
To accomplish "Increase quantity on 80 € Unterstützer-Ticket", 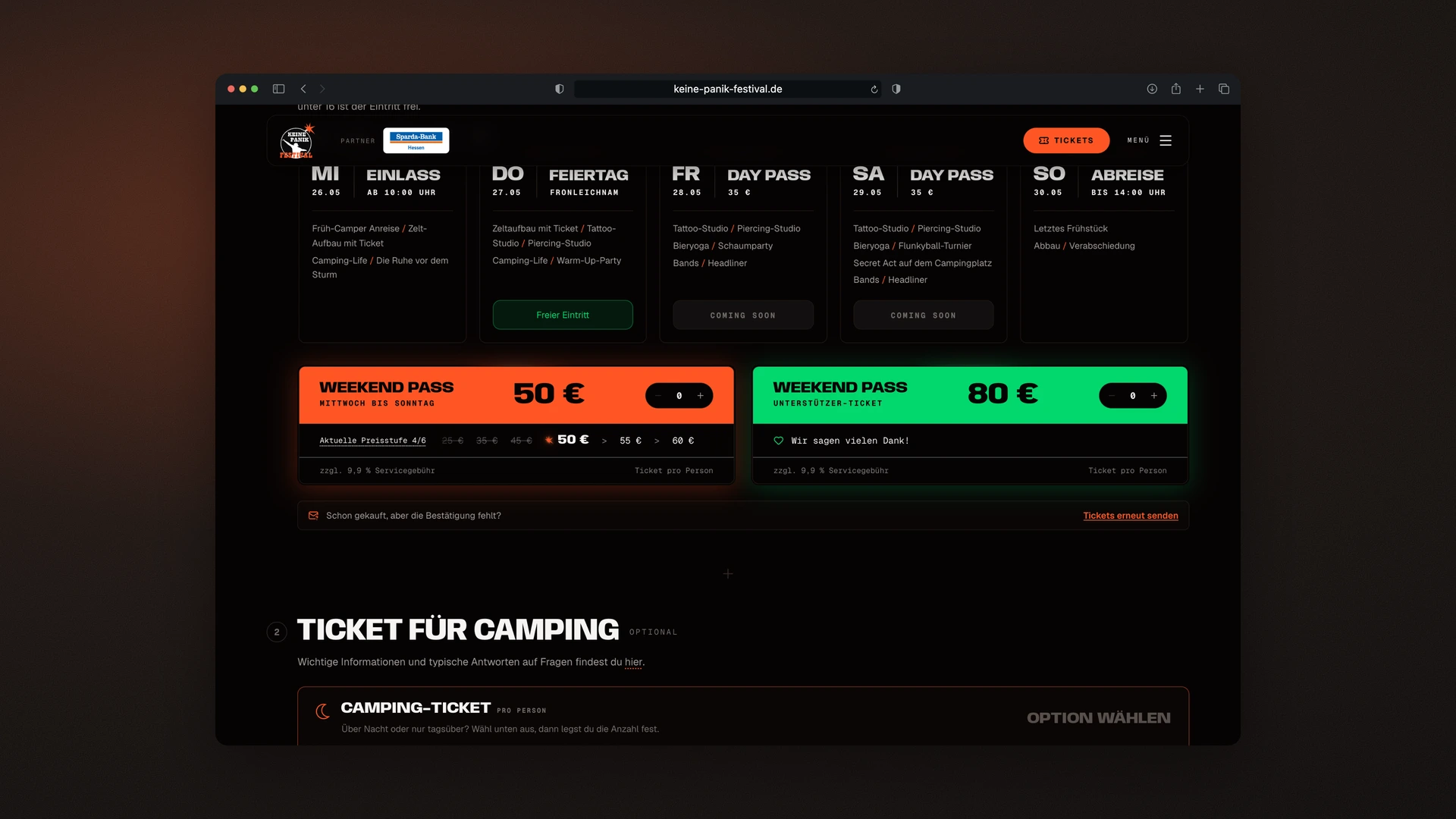I will click(x=1154, y=396).
